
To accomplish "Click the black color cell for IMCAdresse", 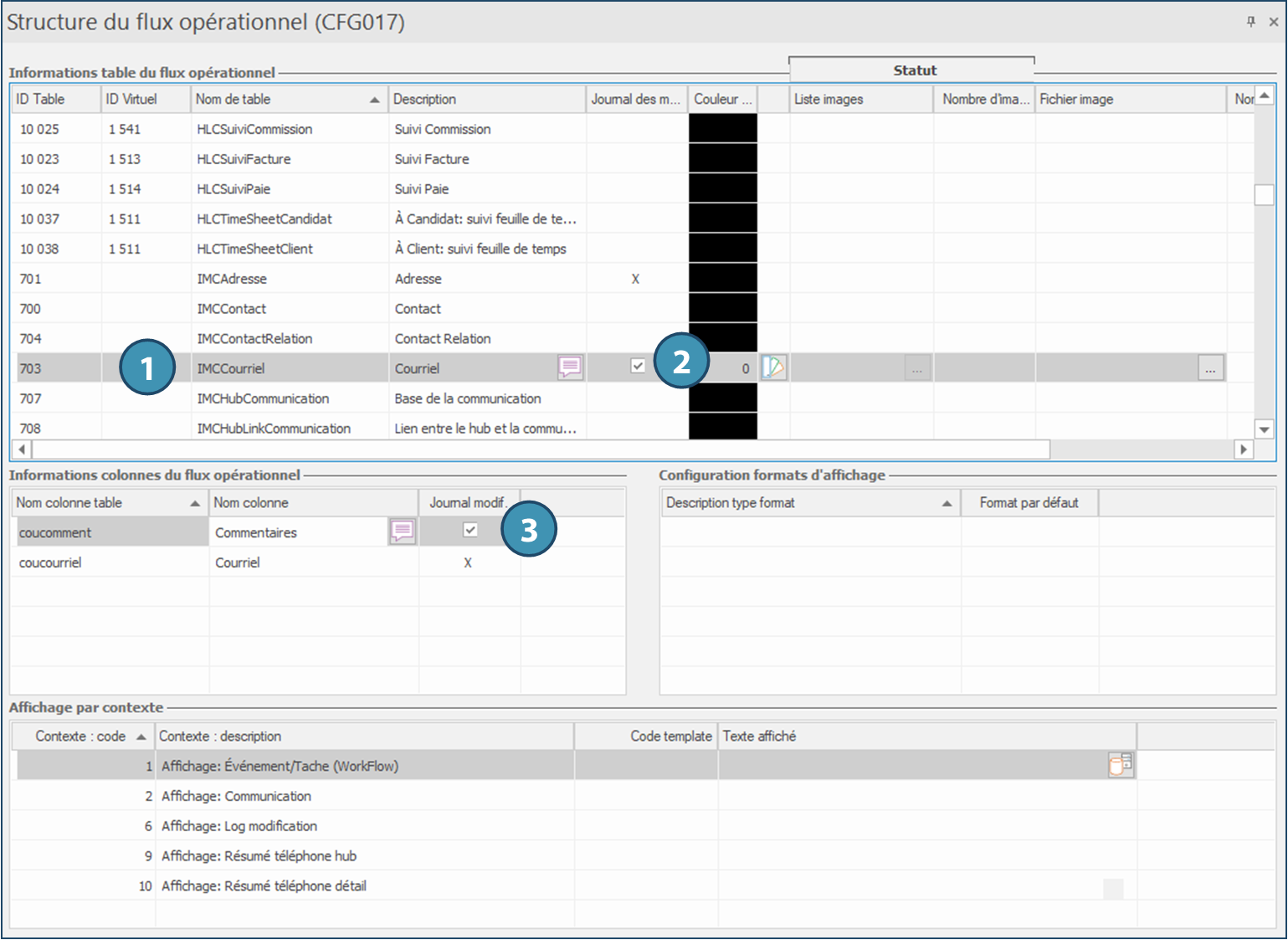I will coord(723,279).
